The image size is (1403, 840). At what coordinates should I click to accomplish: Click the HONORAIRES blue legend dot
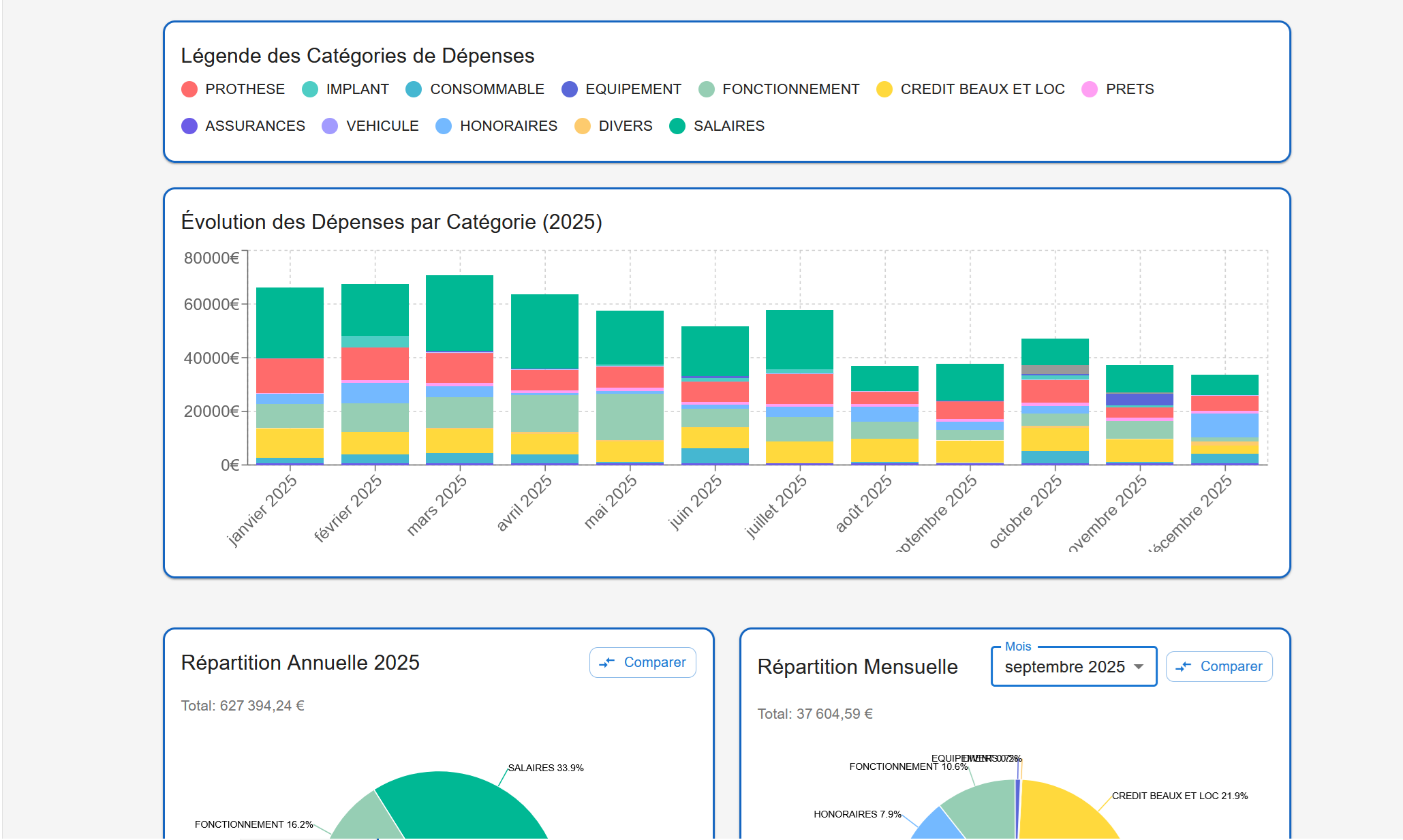(444, 126)
